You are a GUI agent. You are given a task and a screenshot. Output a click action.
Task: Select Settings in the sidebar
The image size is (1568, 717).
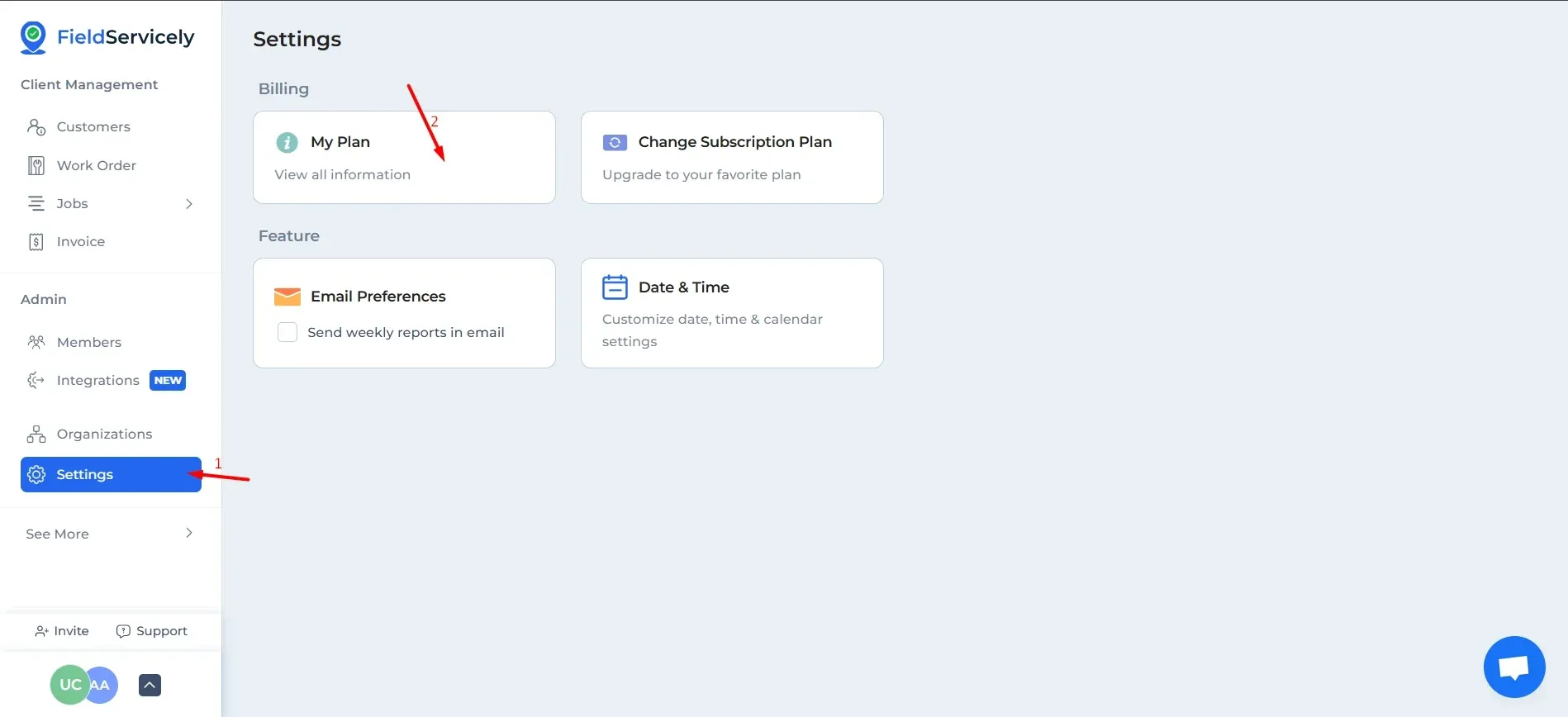point(111,474)
